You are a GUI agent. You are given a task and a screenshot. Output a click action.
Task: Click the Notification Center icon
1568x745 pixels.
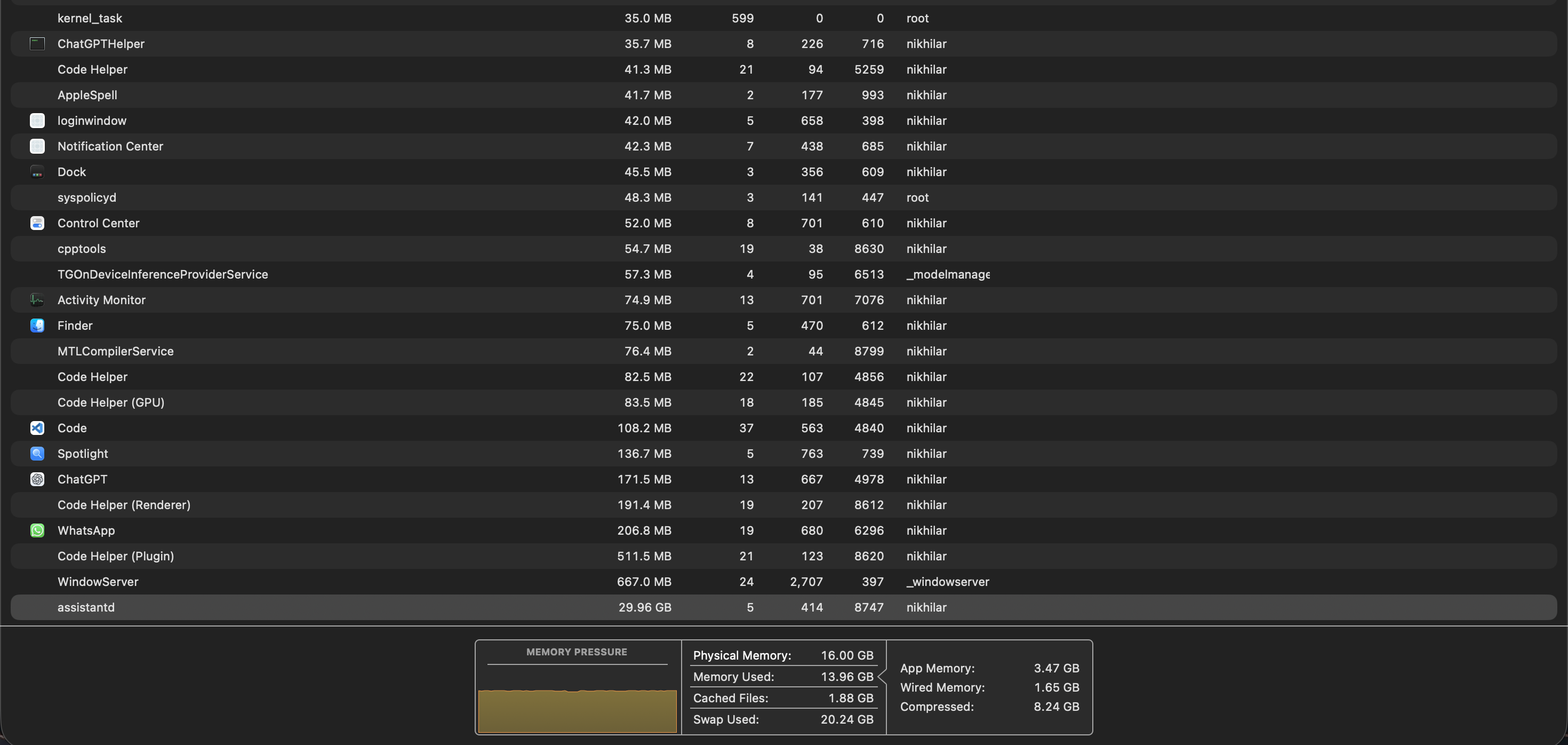pyautogui.click(x=37, y=146)
